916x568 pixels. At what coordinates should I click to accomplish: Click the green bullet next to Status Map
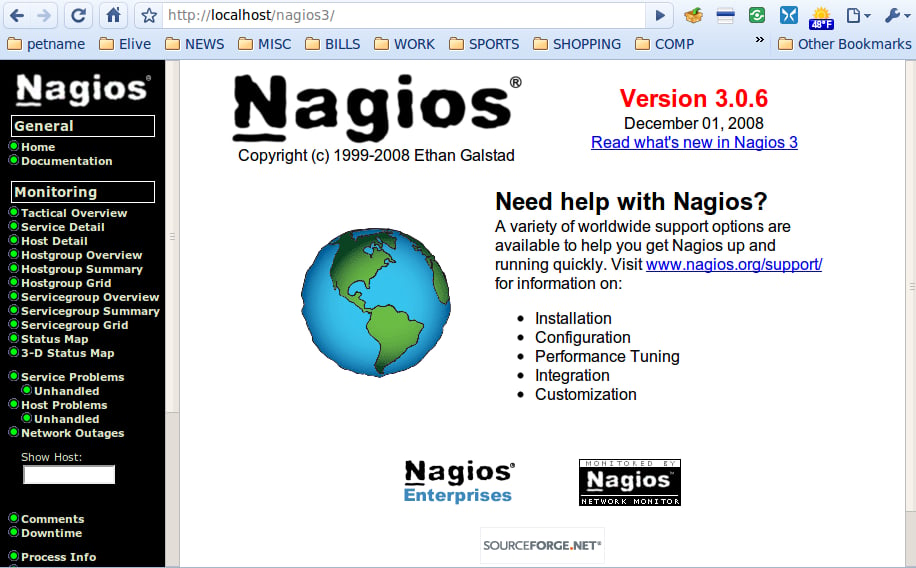coord(13,338)
